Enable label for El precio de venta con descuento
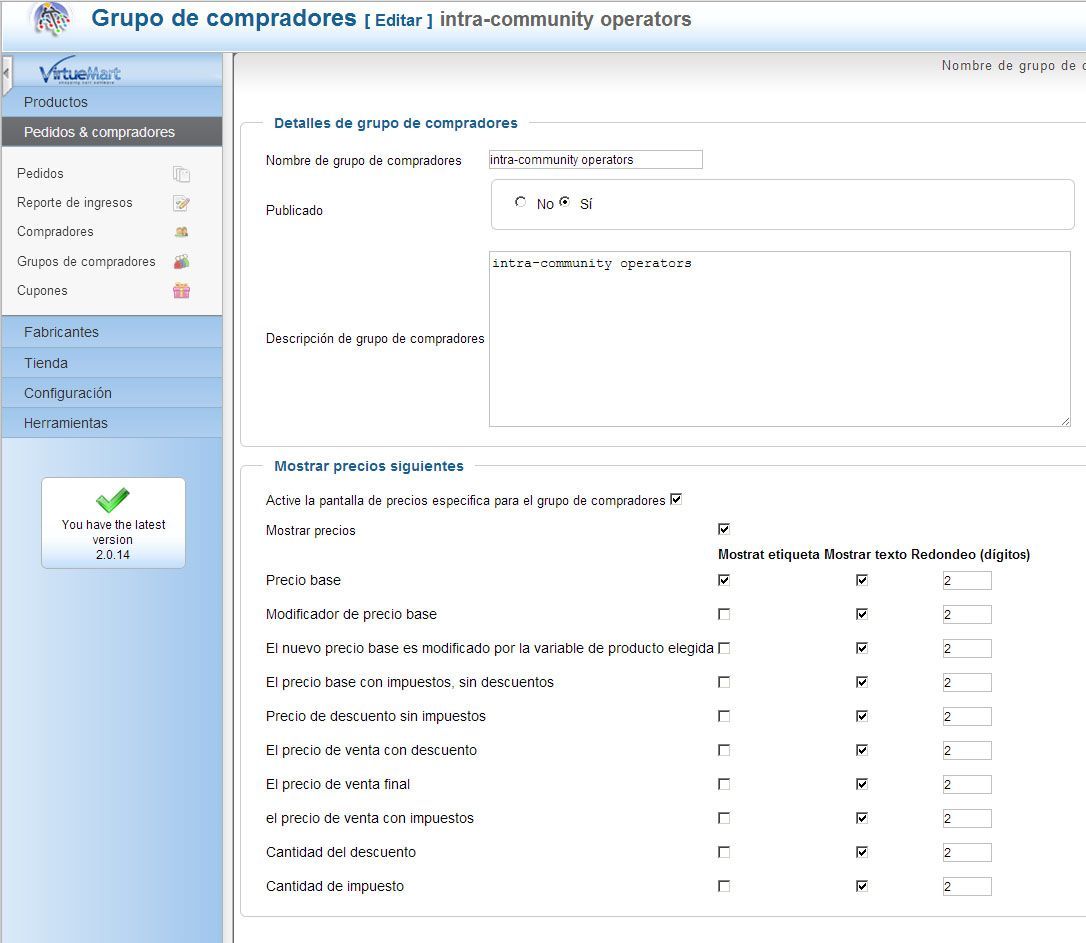The width and height of the screenshot is (1086, 943). [724, 750]
